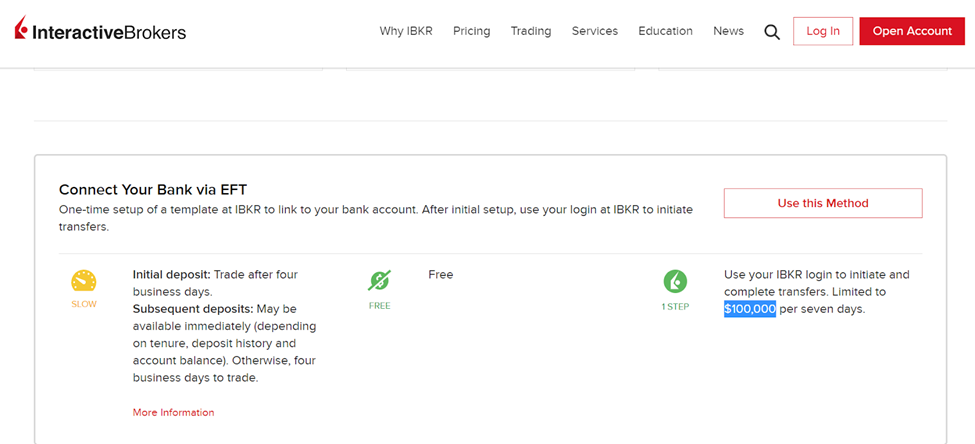Click the Subsequent deposits label
The width and height of the screenshot is (975, 444).
(x=193, y=309)
